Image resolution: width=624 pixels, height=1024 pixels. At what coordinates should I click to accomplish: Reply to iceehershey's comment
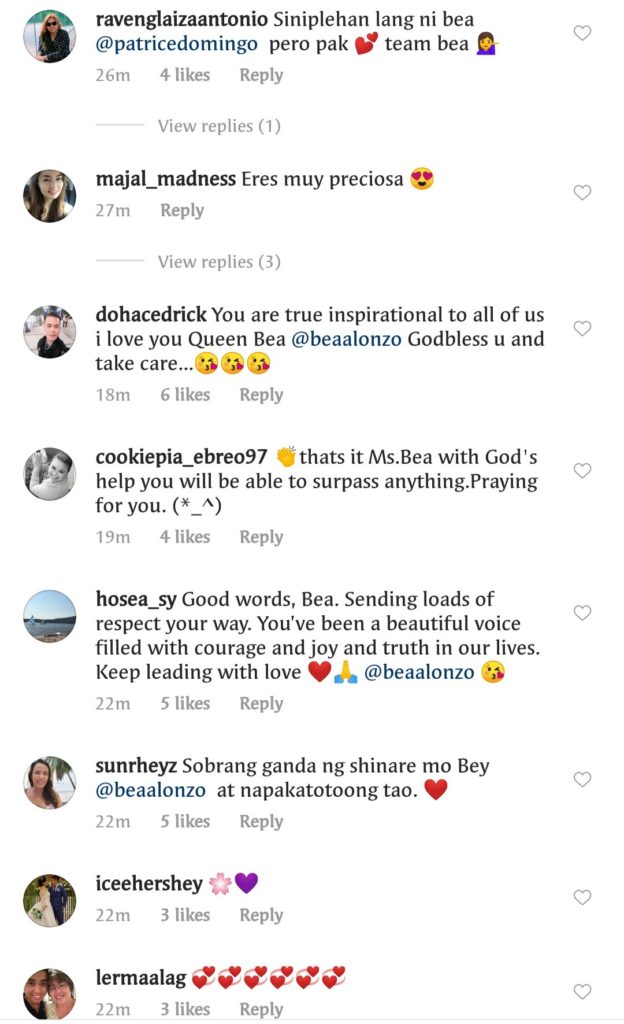261,916
